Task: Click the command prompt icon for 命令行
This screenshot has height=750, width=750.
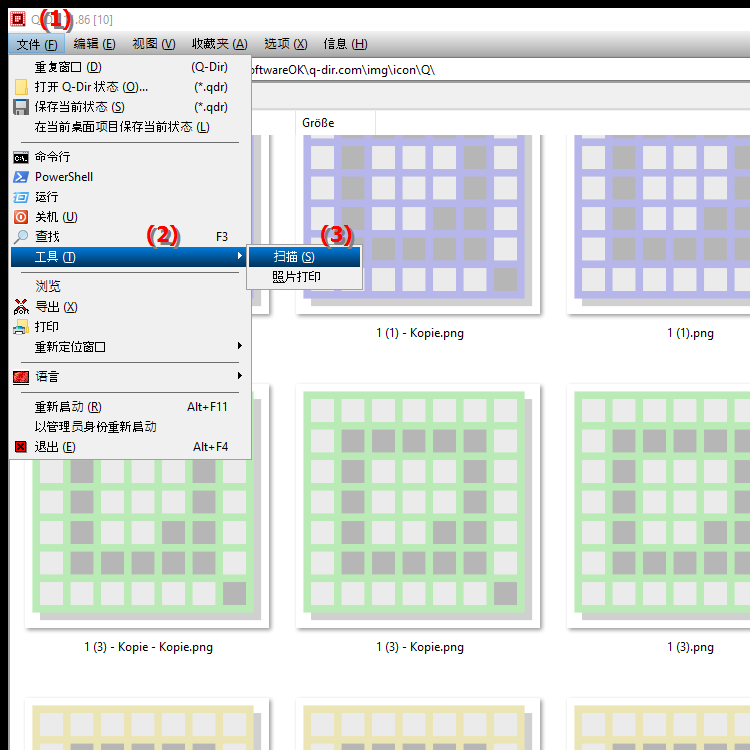Action: (21, 157)
